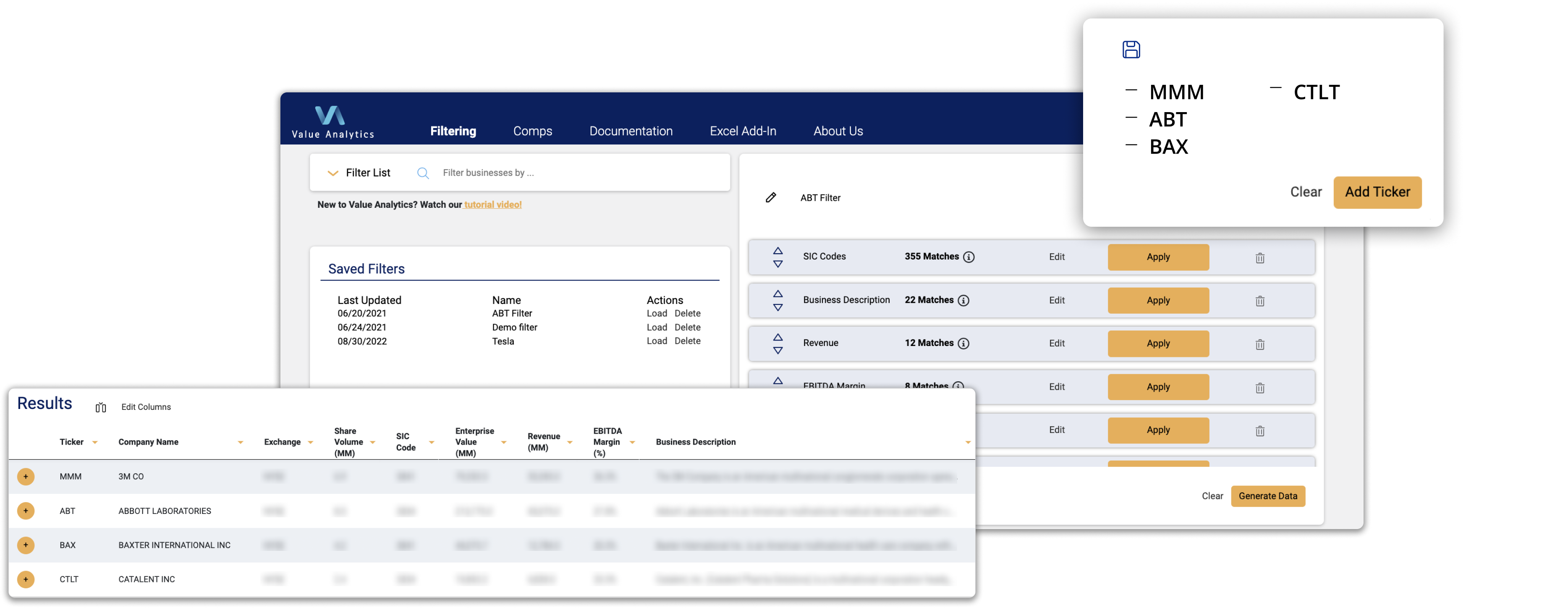Click trash icon in Revenue filter row

click(x=1260, y=344)
